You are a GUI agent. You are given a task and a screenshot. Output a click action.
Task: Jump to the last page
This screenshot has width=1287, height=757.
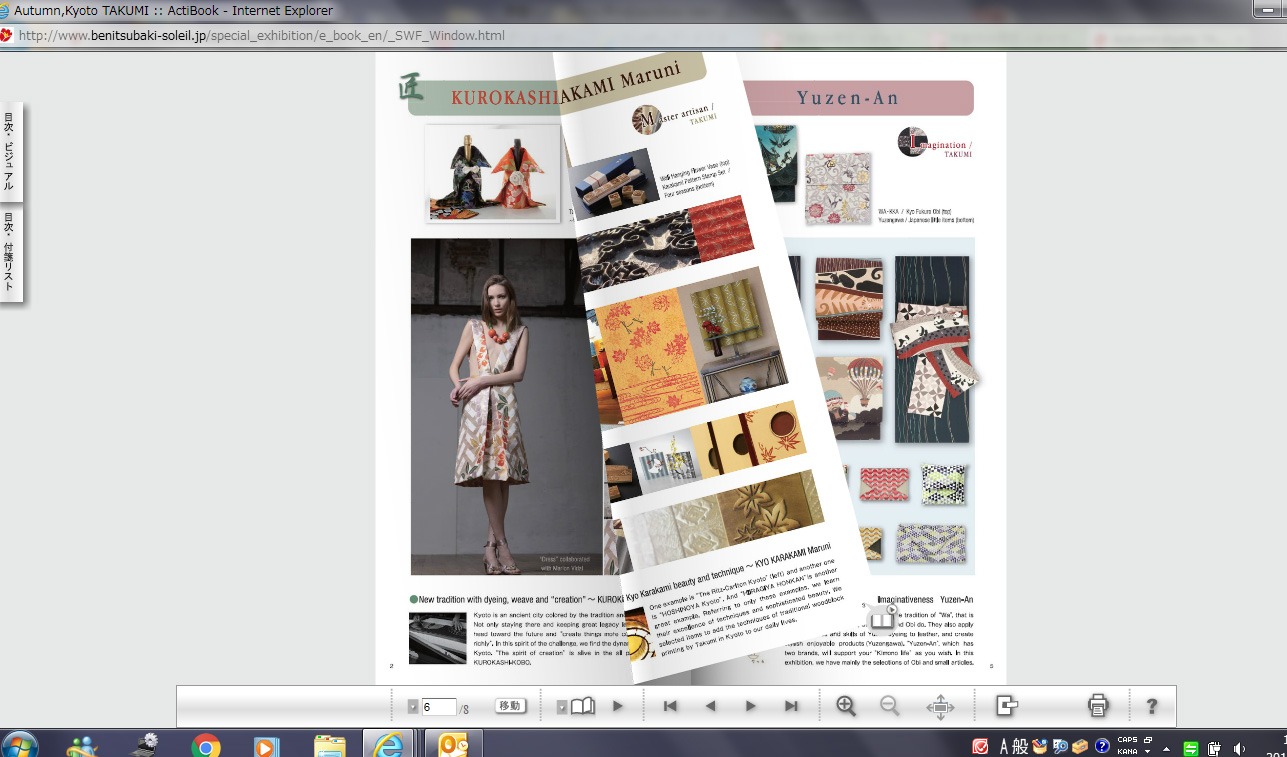coord(791,706)
